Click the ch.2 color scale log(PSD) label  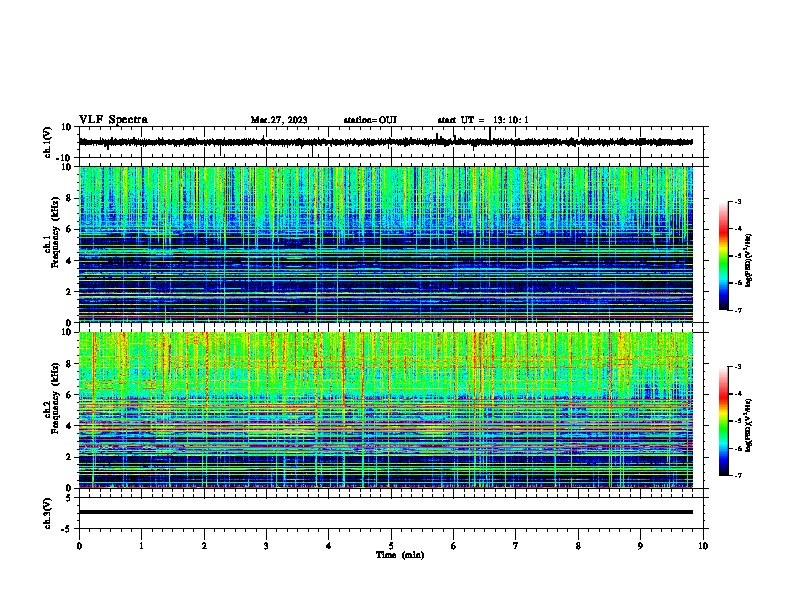pyautogui.click(x=748, y=426)
